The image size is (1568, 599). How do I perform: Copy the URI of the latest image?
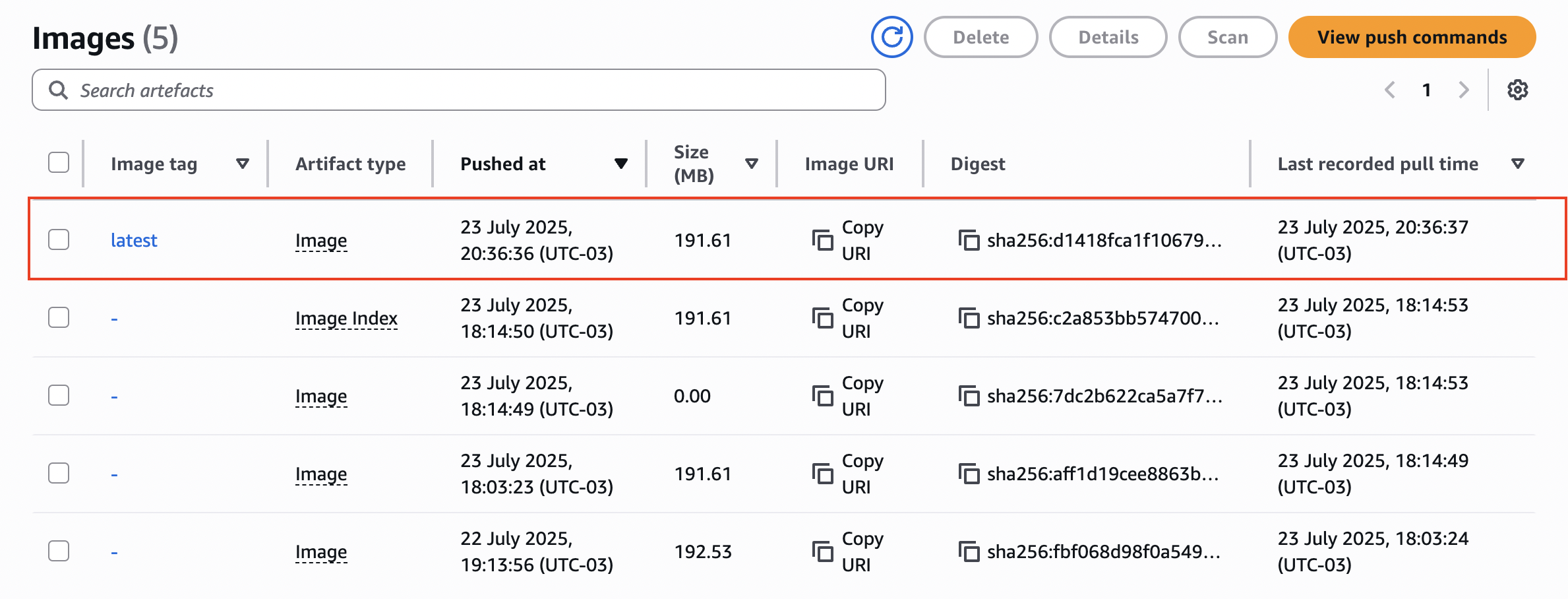[822, 240]
